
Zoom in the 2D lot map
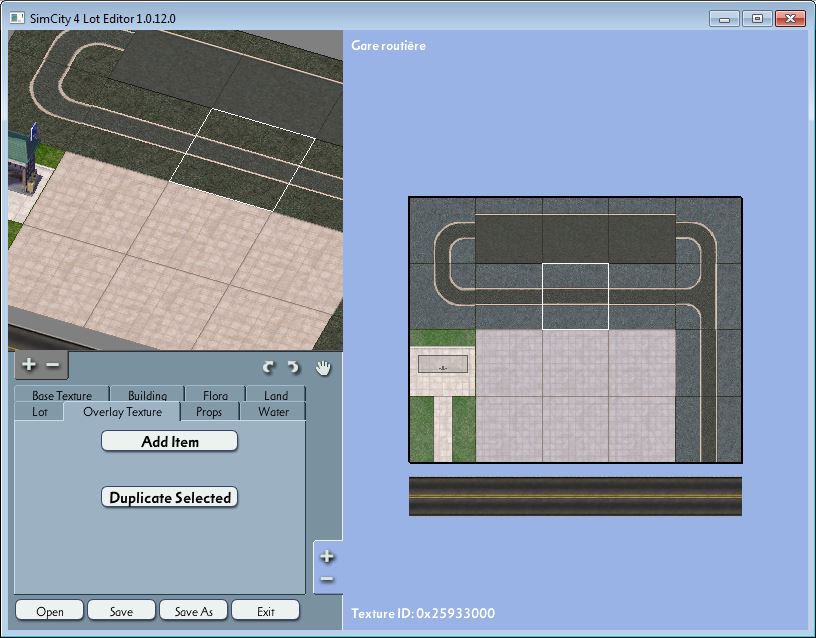(327, 556)
